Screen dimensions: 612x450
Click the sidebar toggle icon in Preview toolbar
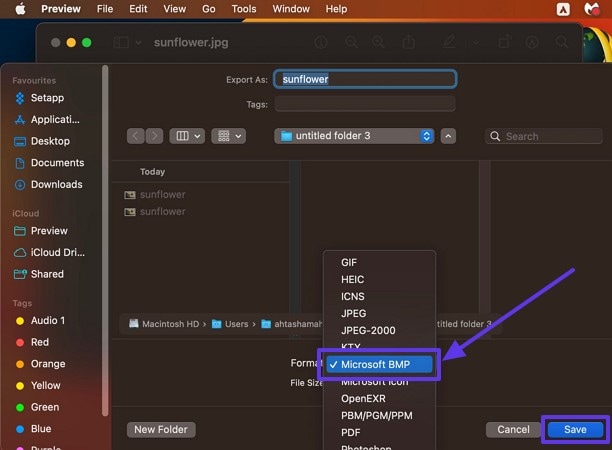click(121, 42)
